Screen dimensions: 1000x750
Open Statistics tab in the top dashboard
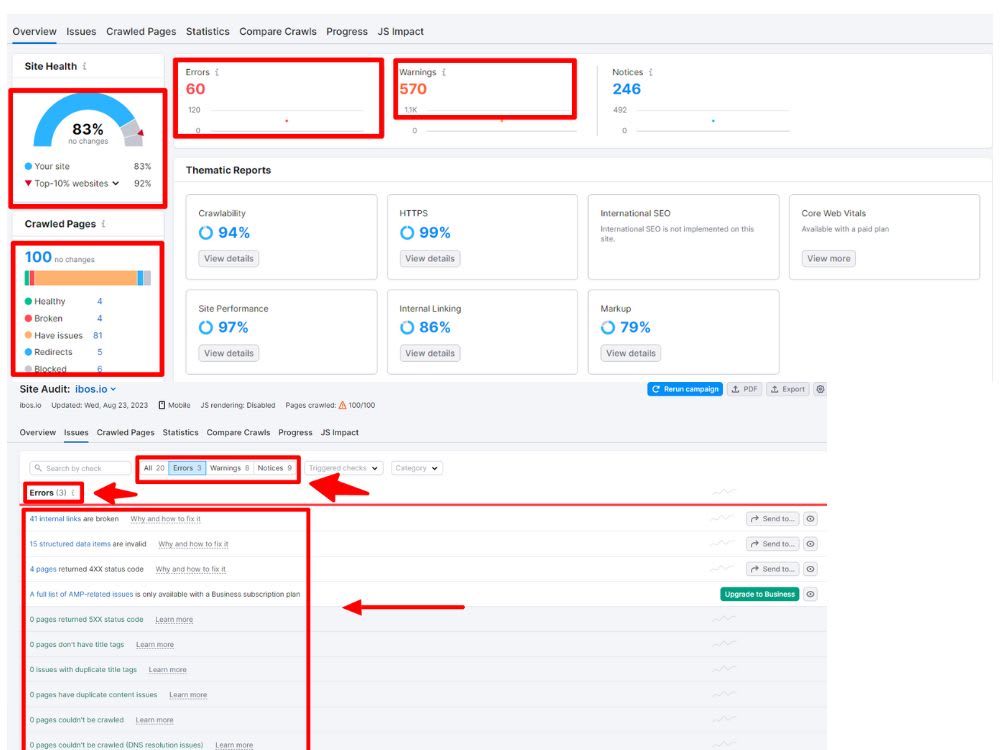tap(207, 31)
